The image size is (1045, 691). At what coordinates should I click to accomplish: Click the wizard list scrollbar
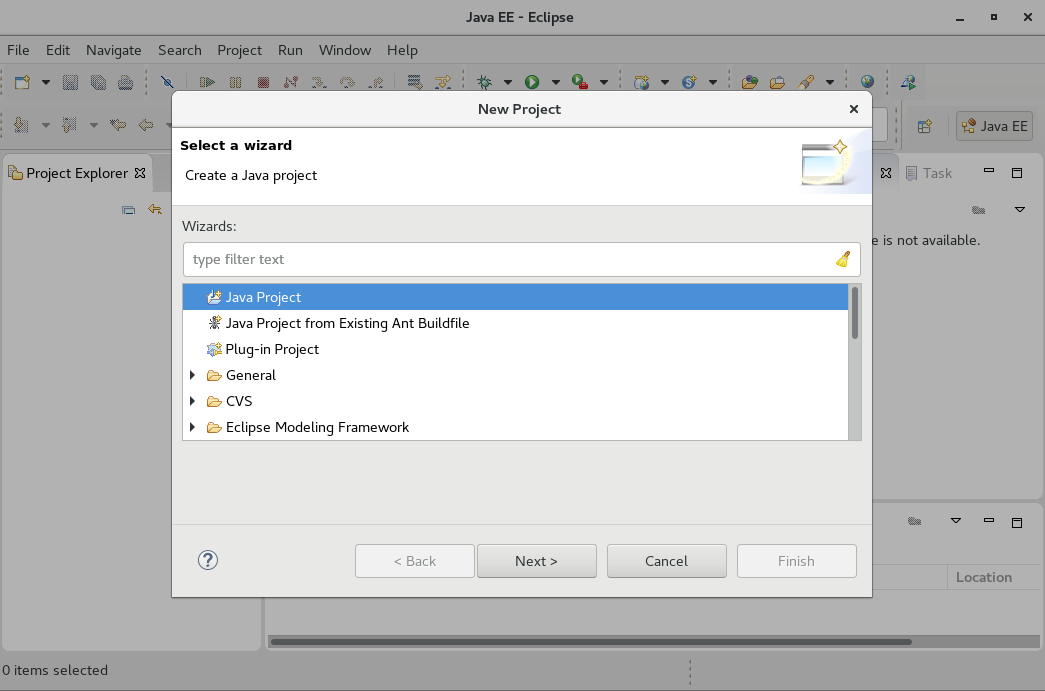(x=854, y=313)
